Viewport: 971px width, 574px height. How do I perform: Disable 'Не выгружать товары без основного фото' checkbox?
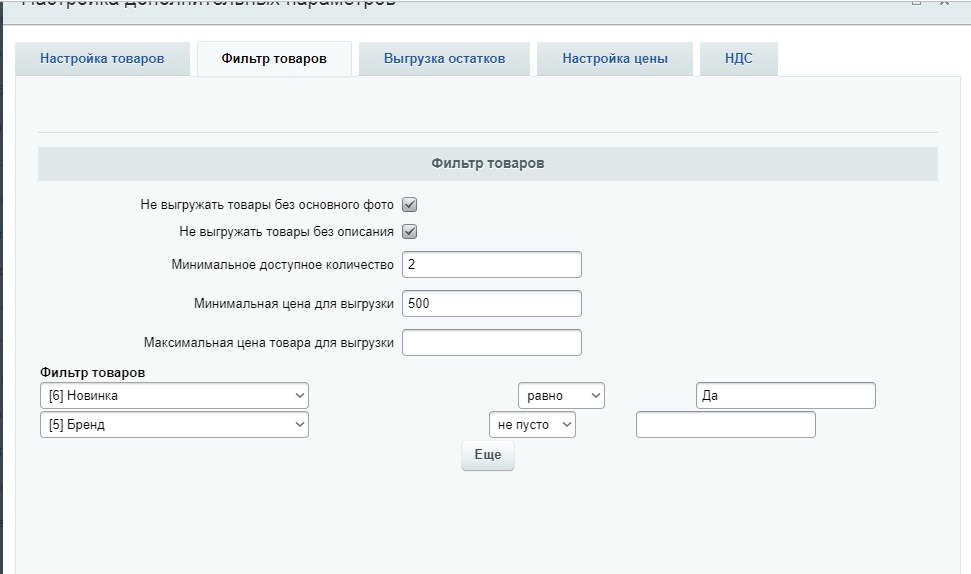coord(409,205)
